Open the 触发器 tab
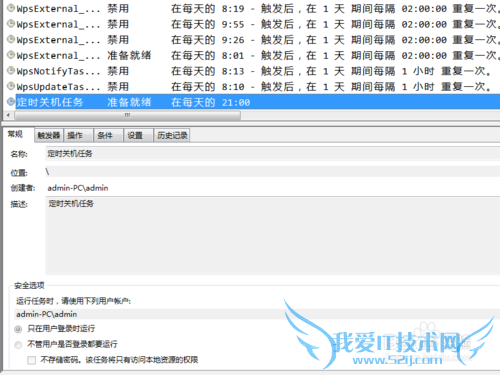 pos(49,135)
